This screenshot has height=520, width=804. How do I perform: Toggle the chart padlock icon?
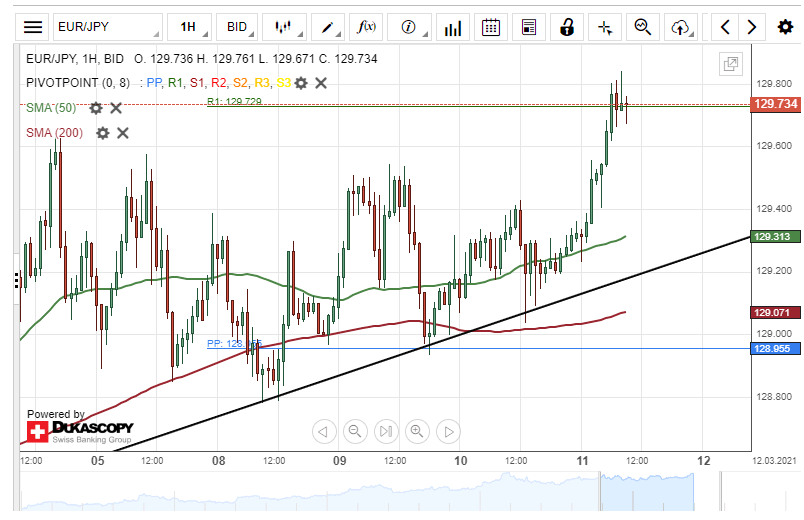[567, 27]
